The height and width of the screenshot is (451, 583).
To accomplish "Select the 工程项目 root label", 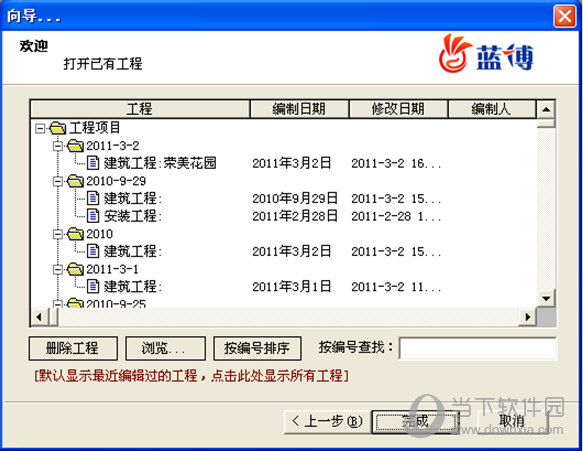I will tap(94, 128).
